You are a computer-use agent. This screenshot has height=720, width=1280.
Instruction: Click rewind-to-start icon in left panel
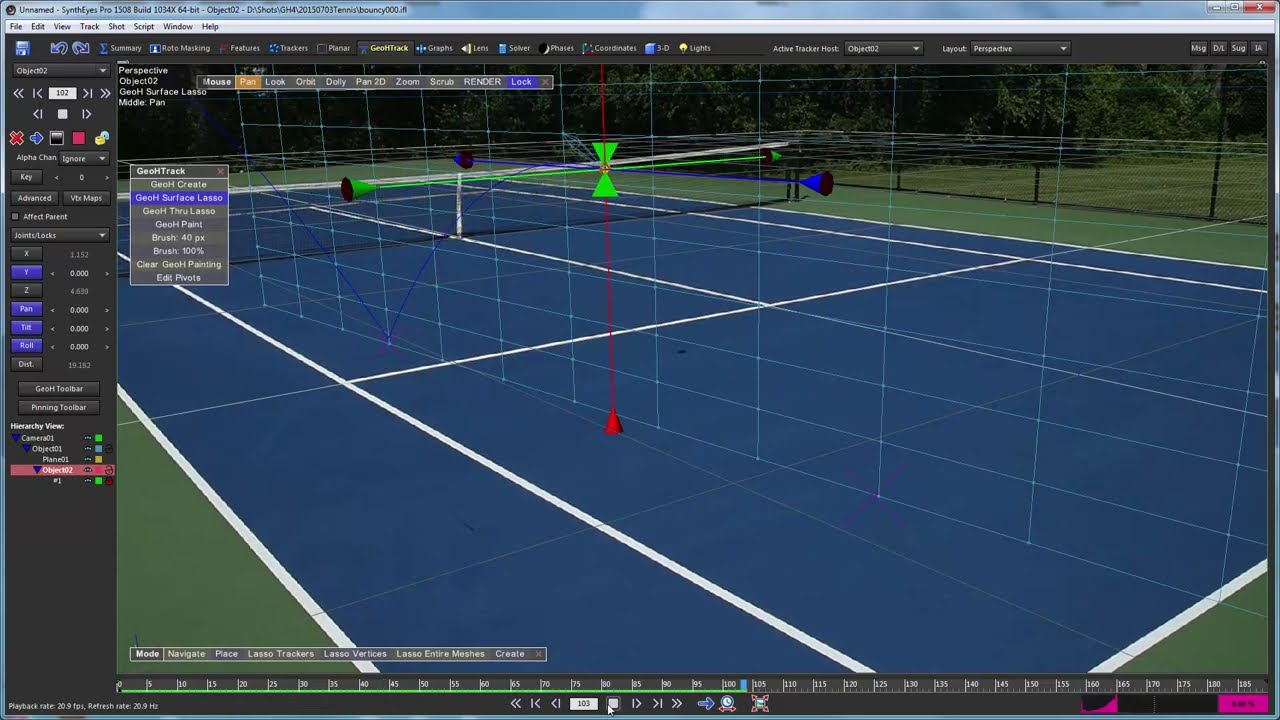18,93
